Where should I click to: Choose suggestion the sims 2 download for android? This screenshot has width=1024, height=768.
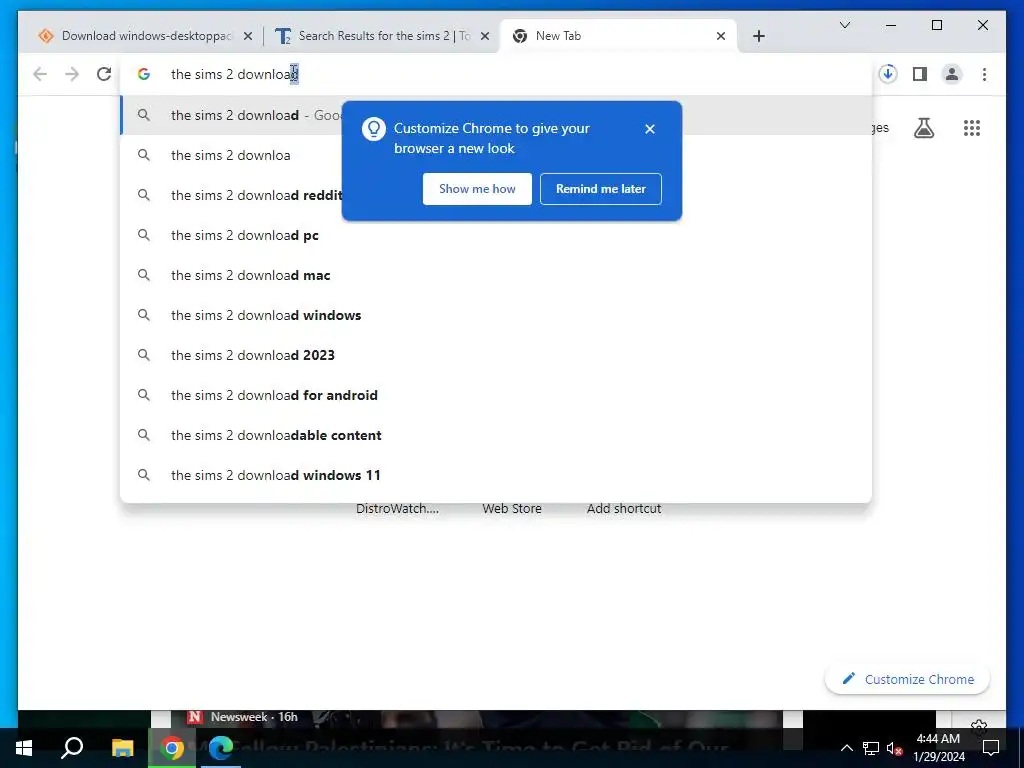(x=496, y=395)
